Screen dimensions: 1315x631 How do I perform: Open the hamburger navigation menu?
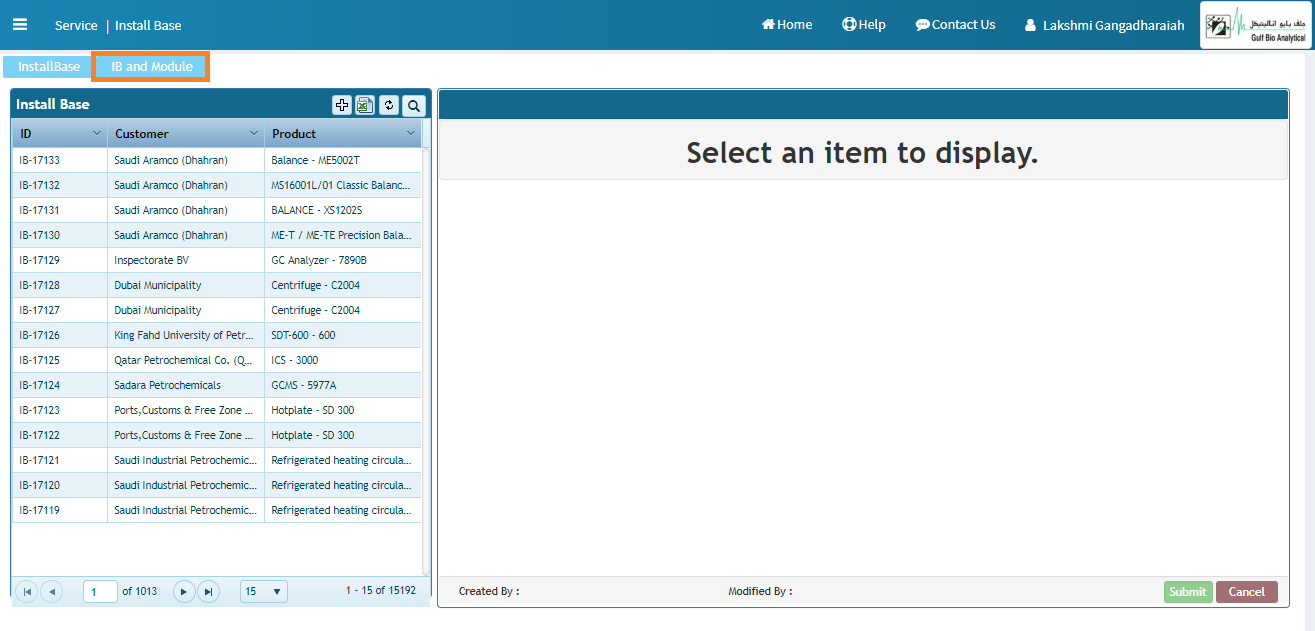click(x=20, y=25)
